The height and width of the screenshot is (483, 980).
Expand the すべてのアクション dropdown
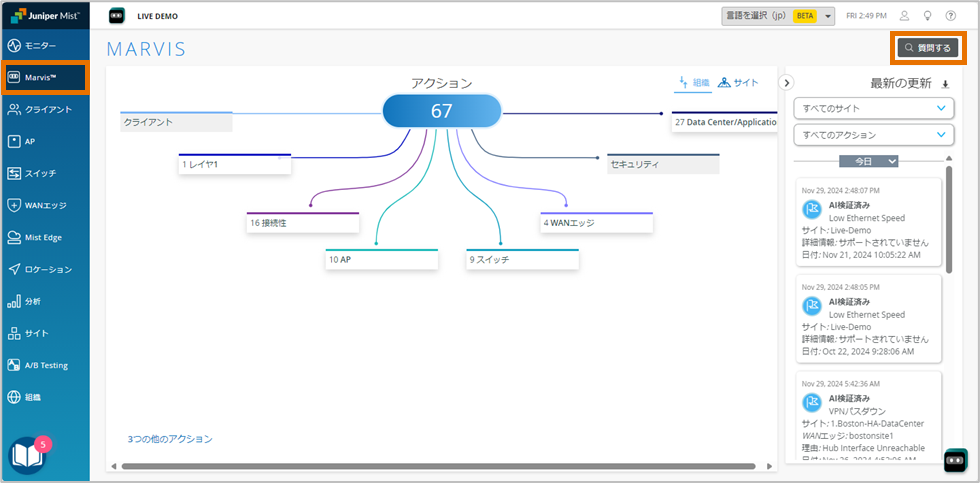click(x=873, y=135)
